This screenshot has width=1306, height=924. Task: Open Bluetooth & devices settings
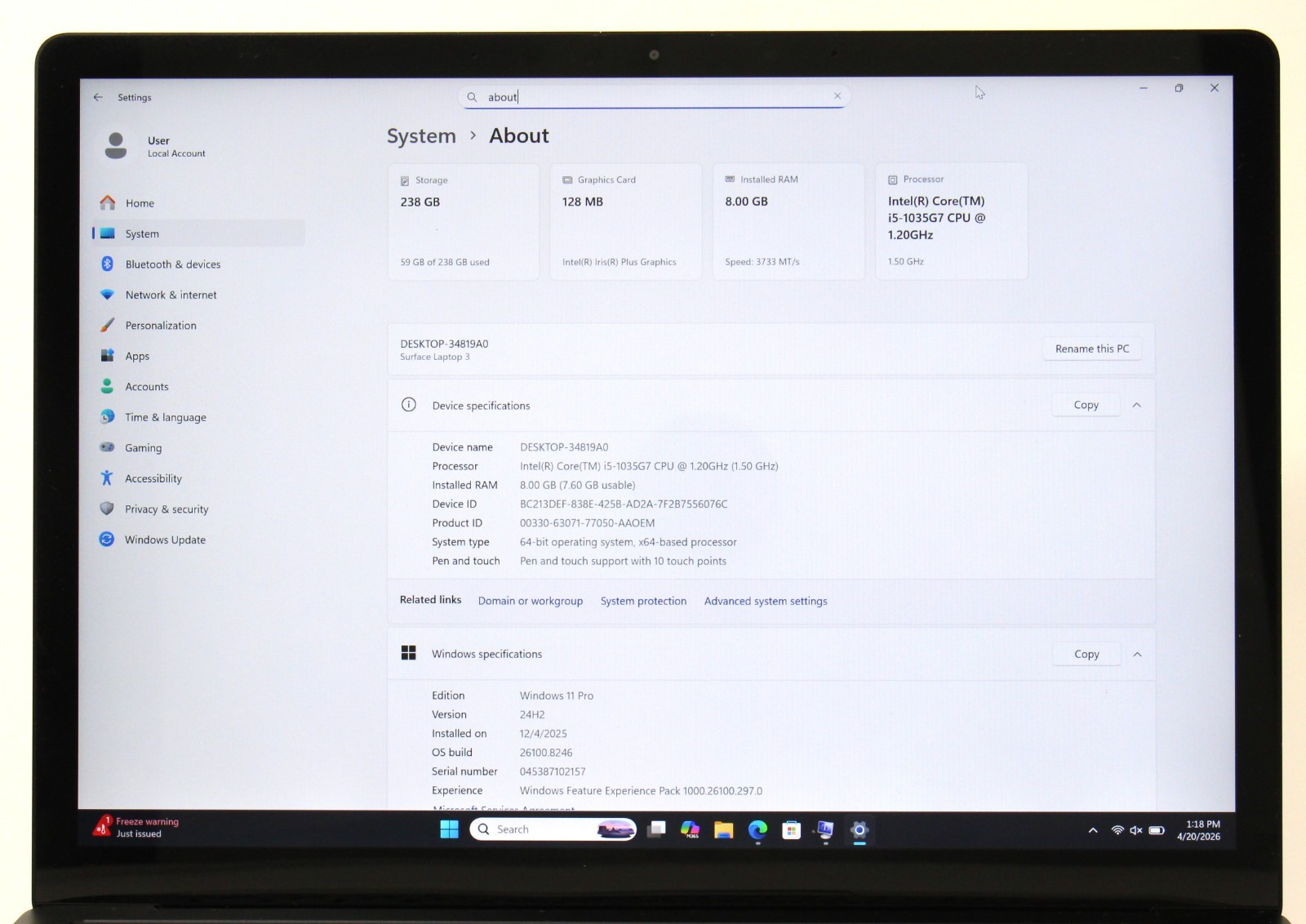[x=198, y=264]
